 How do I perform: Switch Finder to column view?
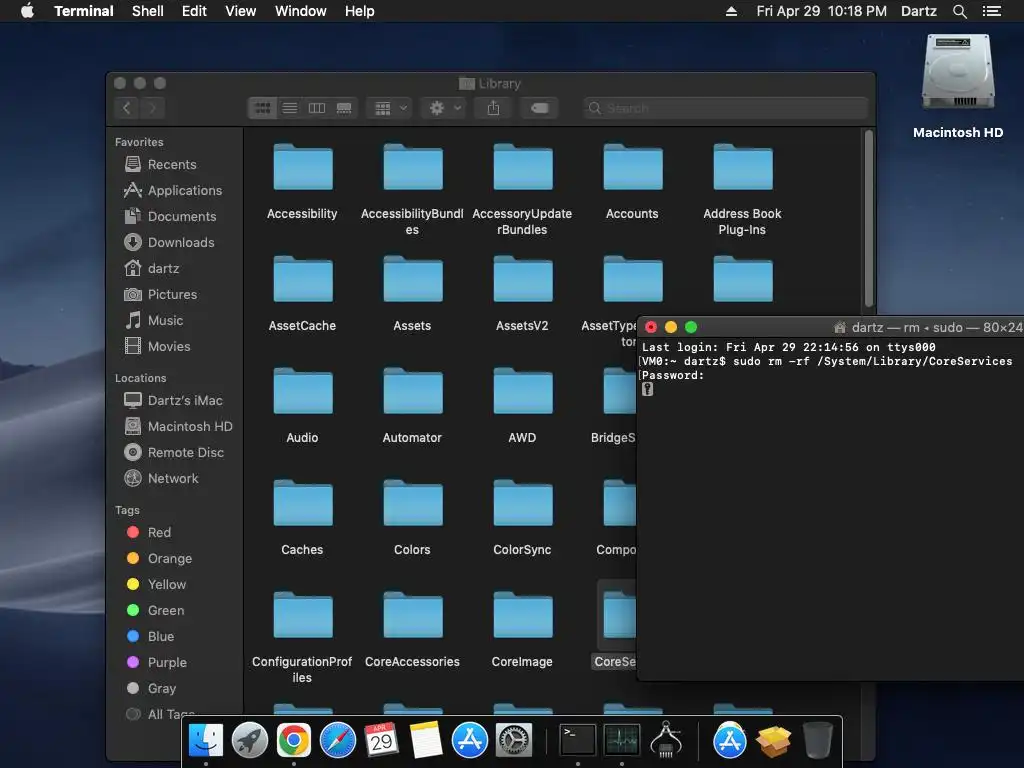point(317,108)
